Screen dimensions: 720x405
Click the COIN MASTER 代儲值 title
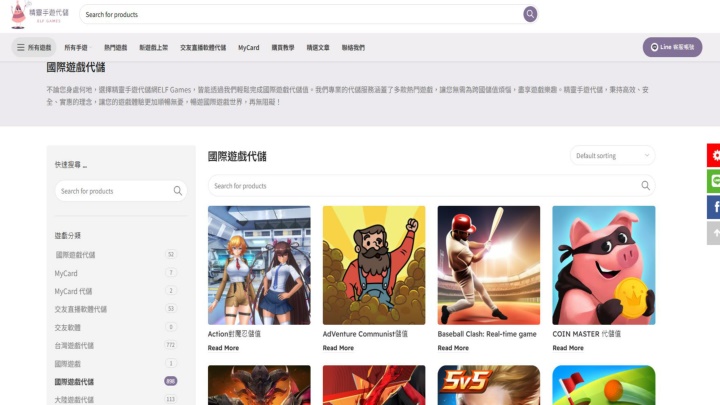click(x=586, y=334)
